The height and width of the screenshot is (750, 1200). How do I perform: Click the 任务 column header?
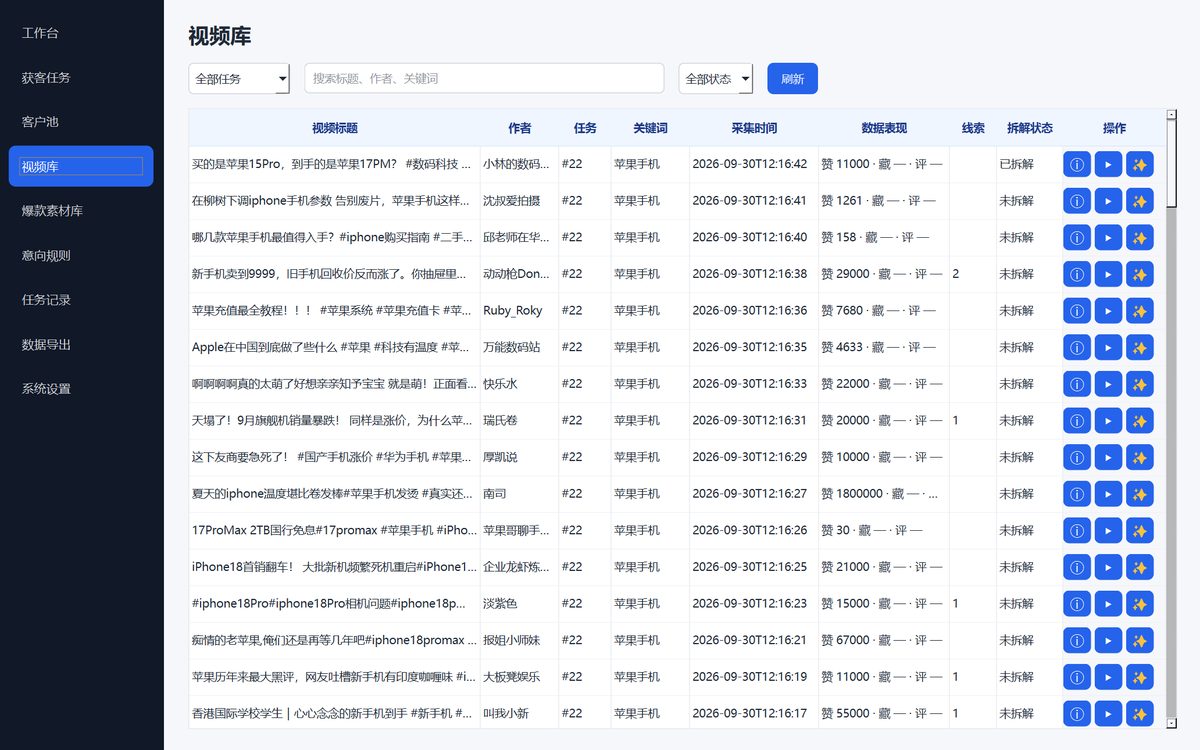[585, 128]
